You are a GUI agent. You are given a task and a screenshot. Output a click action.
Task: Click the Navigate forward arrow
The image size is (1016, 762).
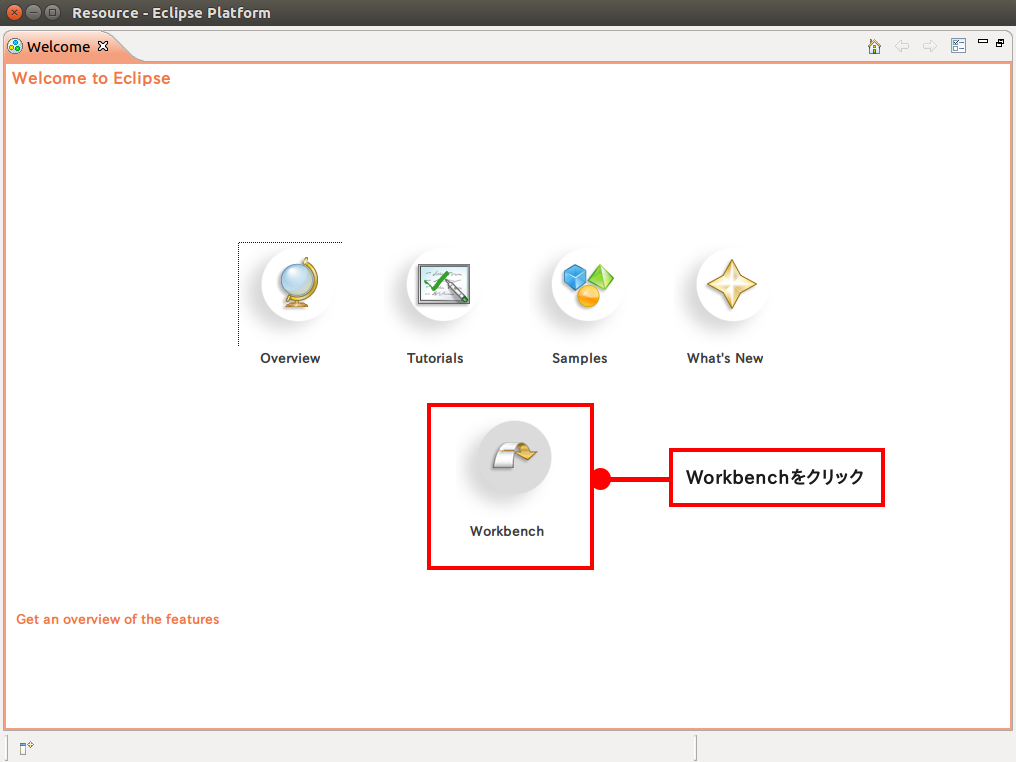(930, 46)
